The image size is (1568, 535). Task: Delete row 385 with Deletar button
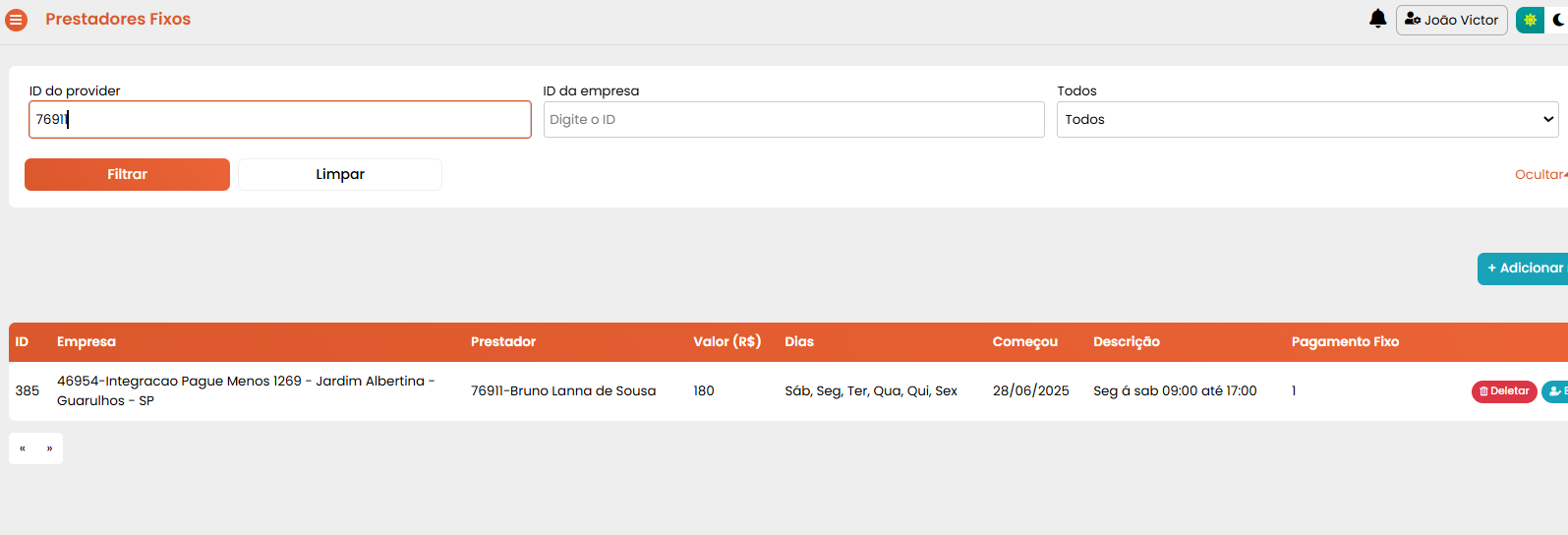1504,391
